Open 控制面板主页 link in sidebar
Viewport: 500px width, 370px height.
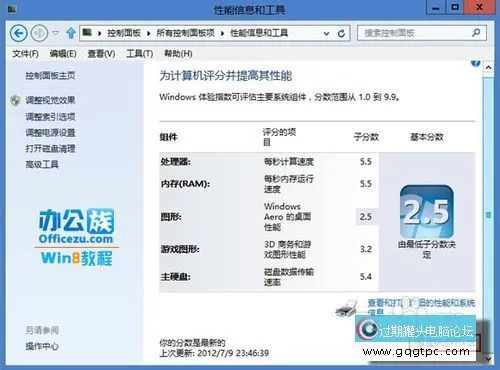[50, 76]
